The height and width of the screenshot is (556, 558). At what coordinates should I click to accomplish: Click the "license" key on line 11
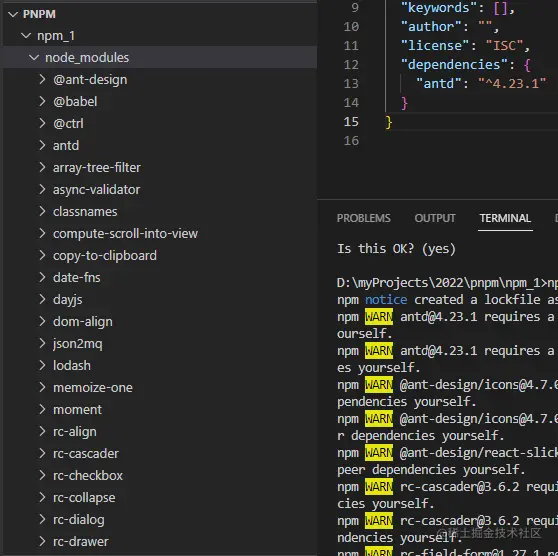434,46
